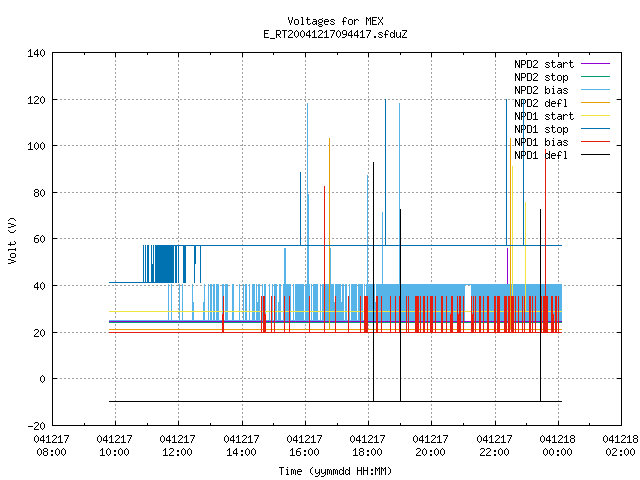Select the 'NPD1 defl' legend label
Screen dimensions: 640x480
tap(541, 156)
